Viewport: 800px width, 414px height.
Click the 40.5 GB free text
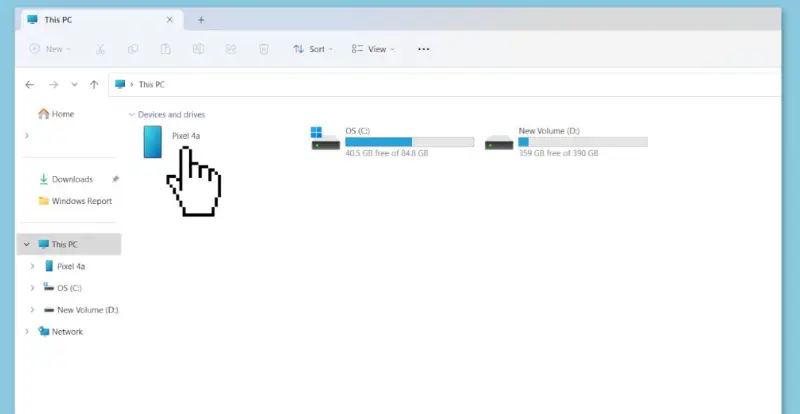387,153
